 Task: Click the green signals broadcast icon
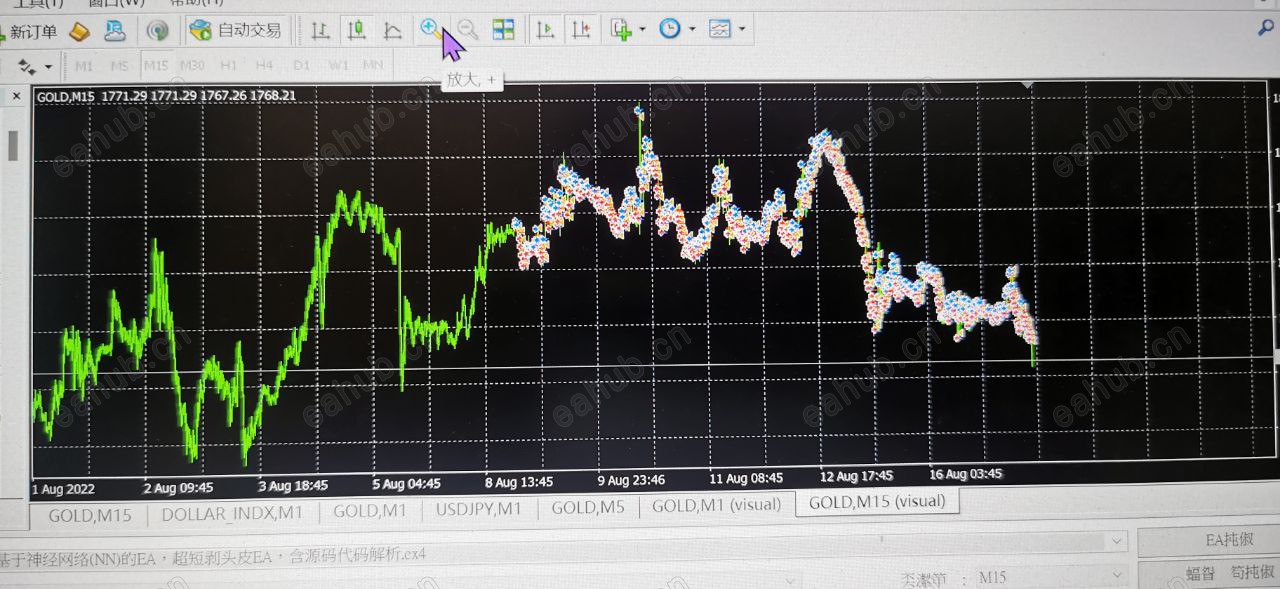(157, 31)
